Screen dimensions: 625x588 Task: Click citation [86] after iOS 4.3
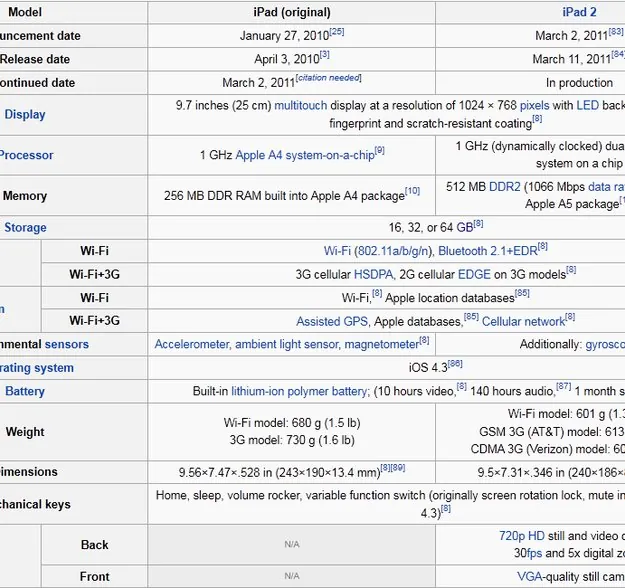(455, 364)
